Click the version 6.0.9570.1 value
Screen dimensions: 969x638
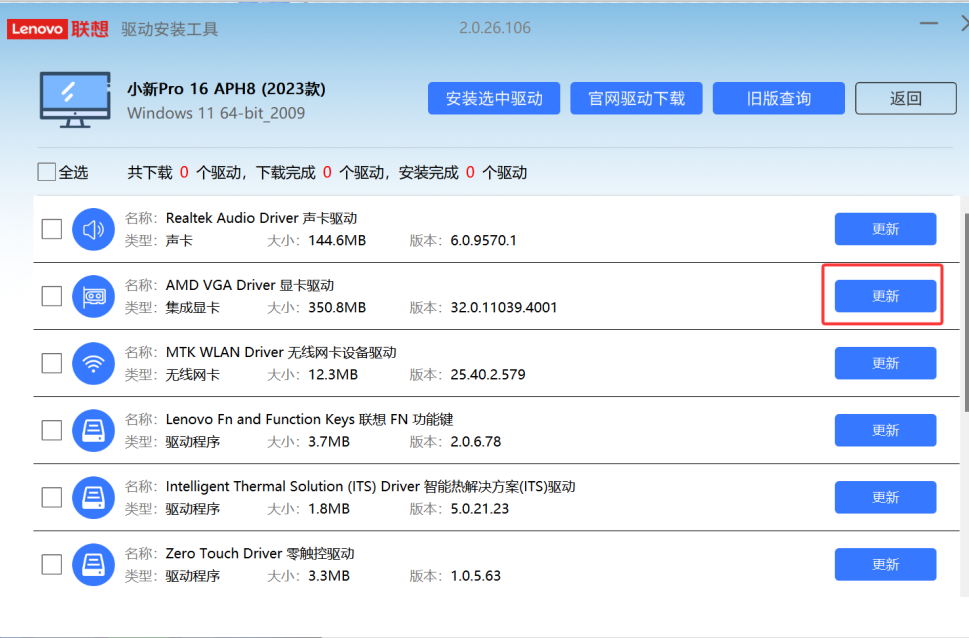coord(483,240)
